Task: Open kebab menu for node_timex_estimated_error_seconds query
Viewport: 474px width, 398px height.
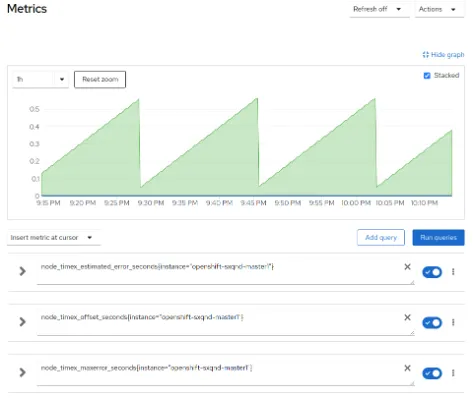Action: [x=453, y=272]
